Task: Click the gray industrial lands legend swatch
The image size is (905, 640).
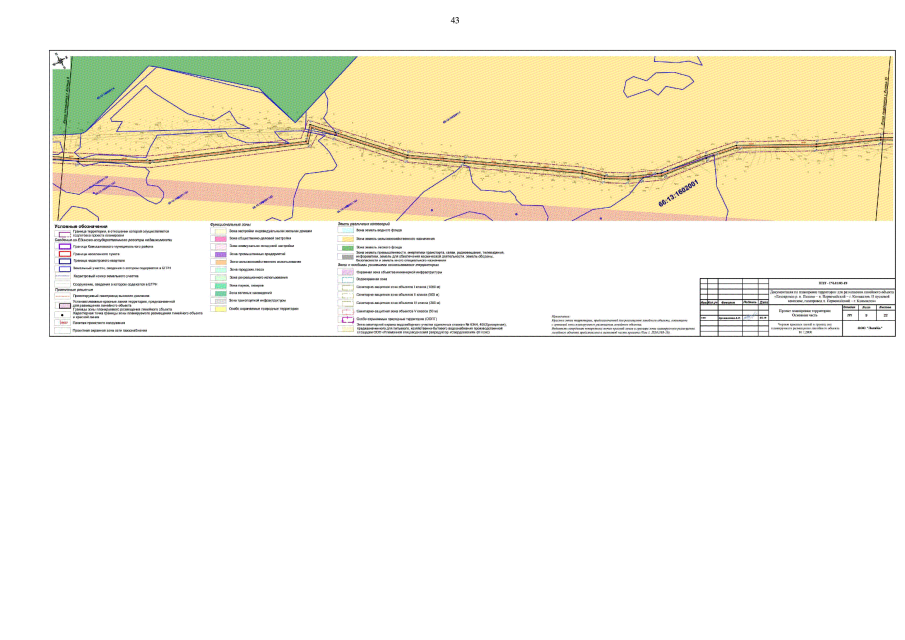Action: (347, 256)
